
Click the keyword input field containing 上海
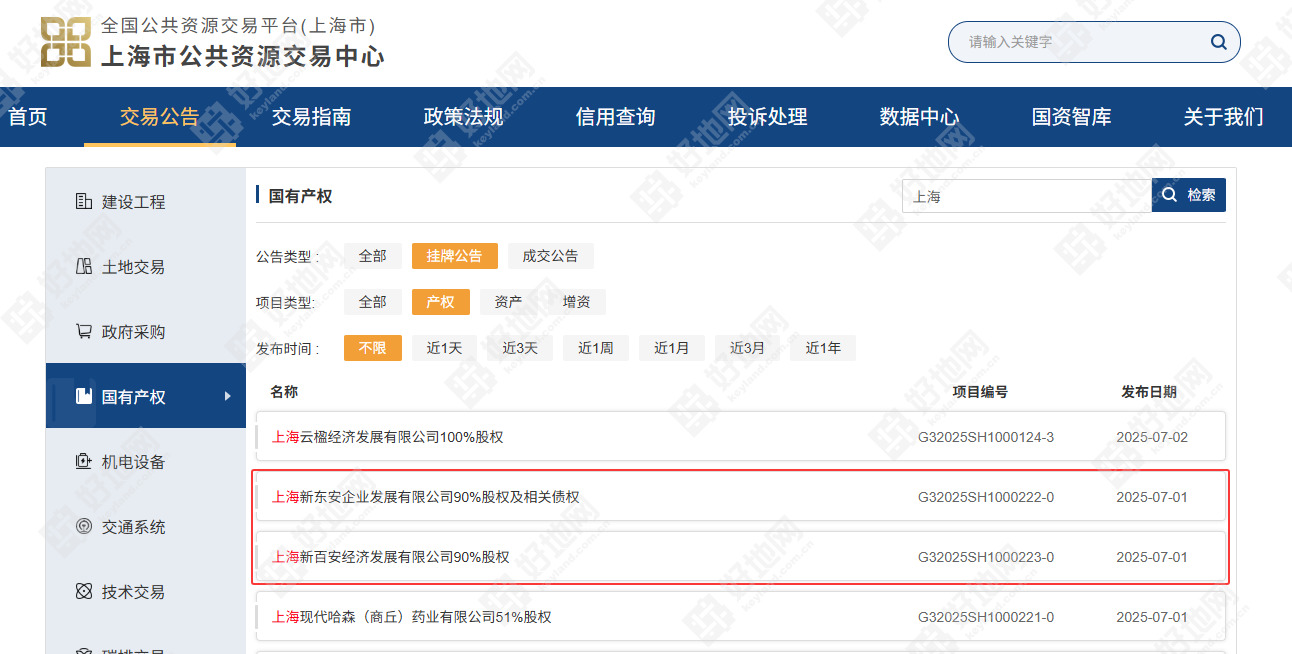point(1027,196)
